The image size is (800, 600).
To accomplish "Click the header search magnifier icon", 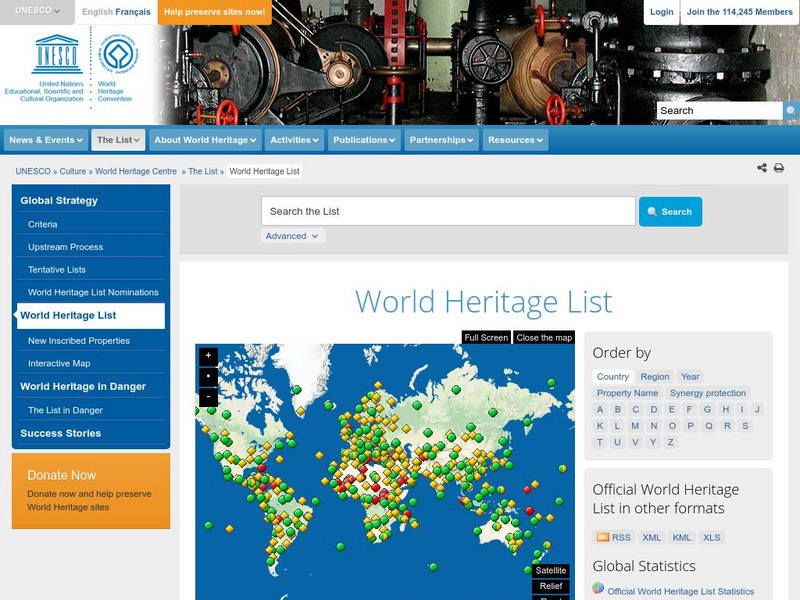I will point(791,111).
